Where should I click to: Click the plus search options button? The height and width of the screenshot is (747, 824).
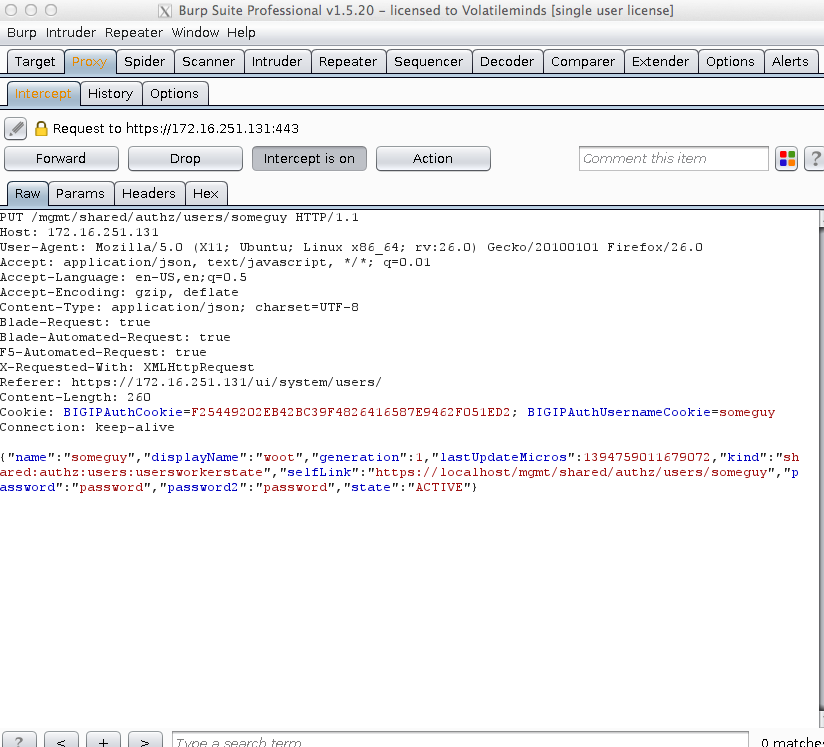[103, 740]
